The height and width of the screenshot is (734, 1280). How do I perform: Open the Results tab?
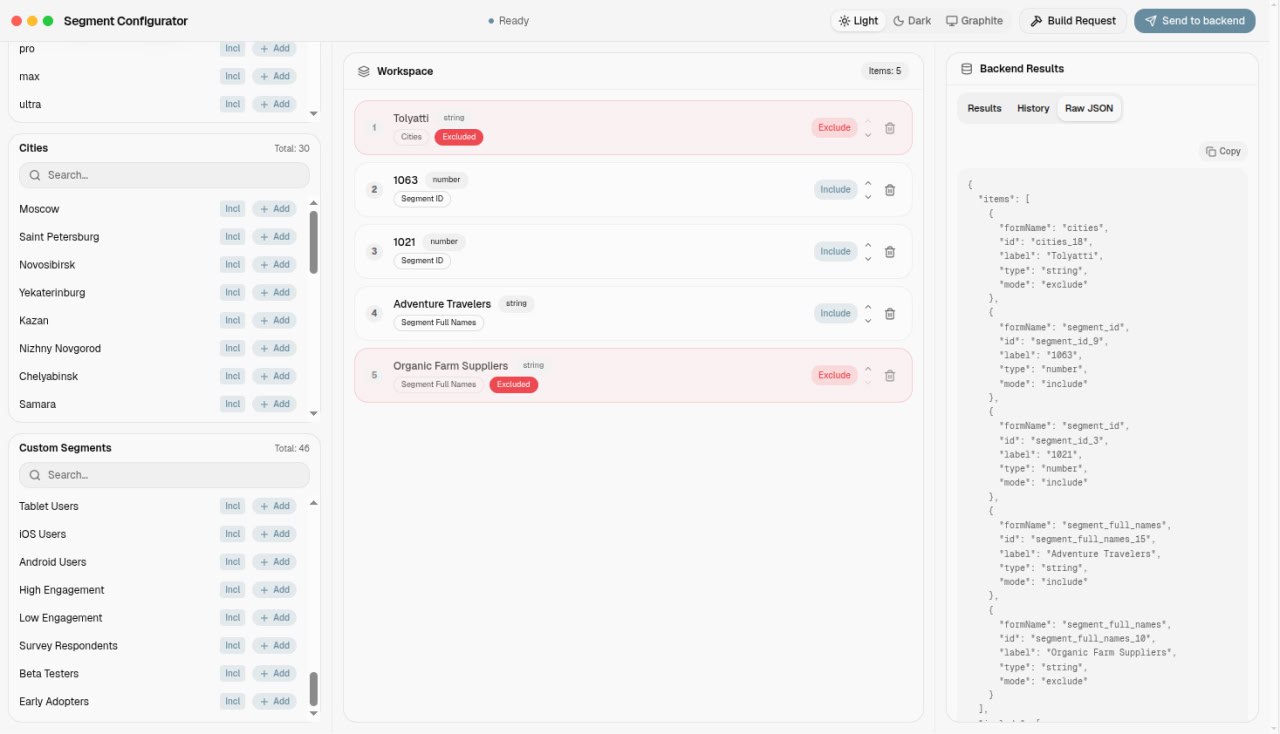click(x=984, y=108)
